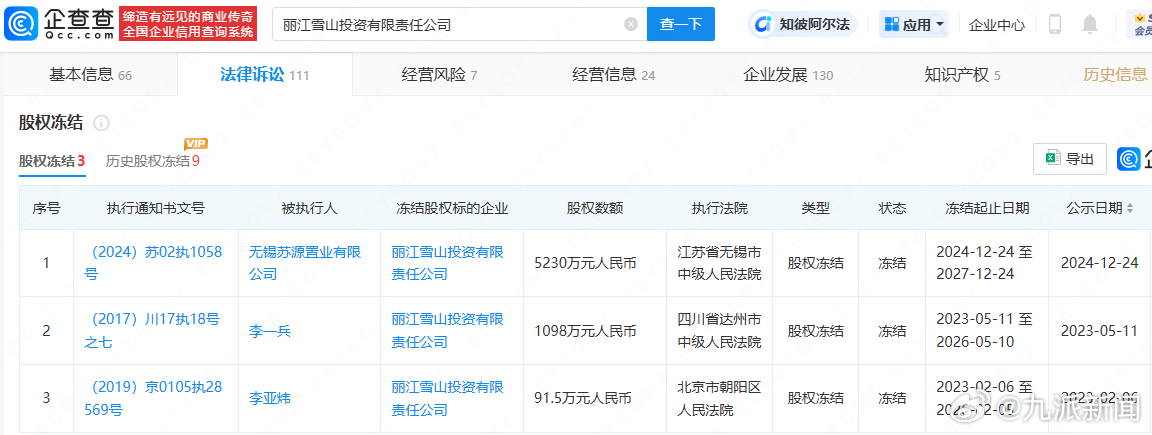Click the 查一下 search button

click(681, 24)
